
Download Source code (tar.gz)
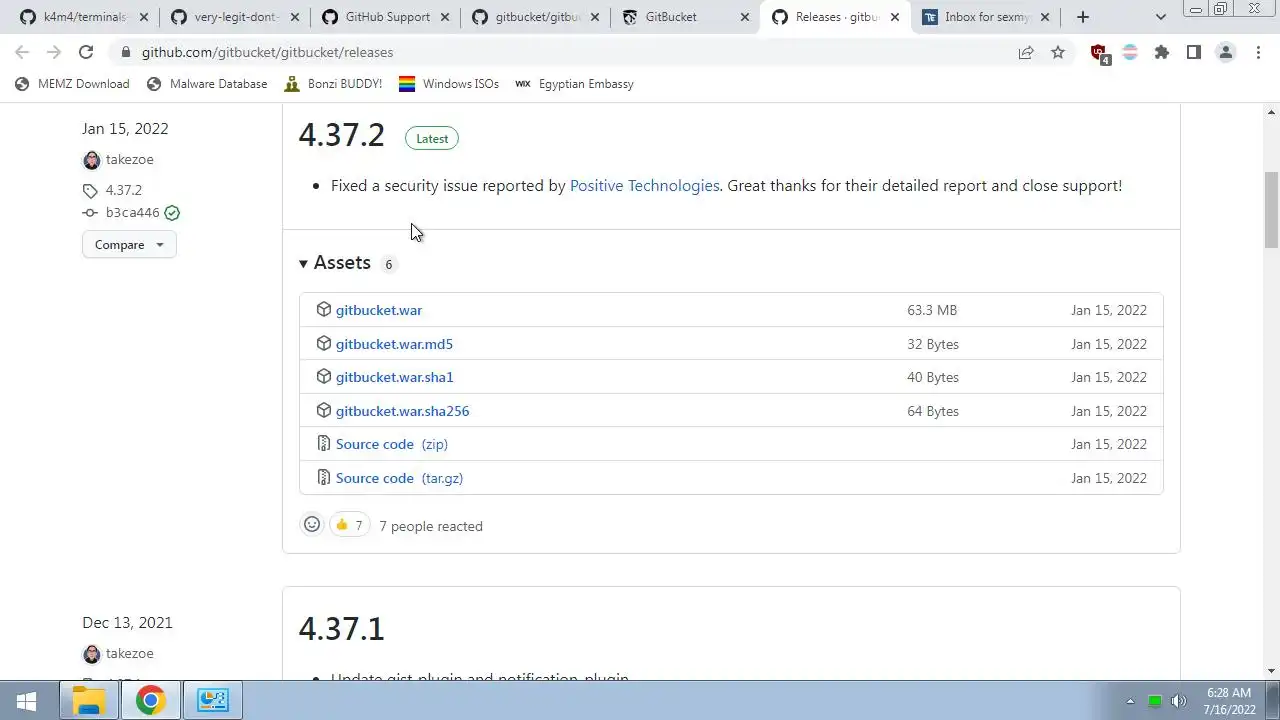(x=399, y=478)
